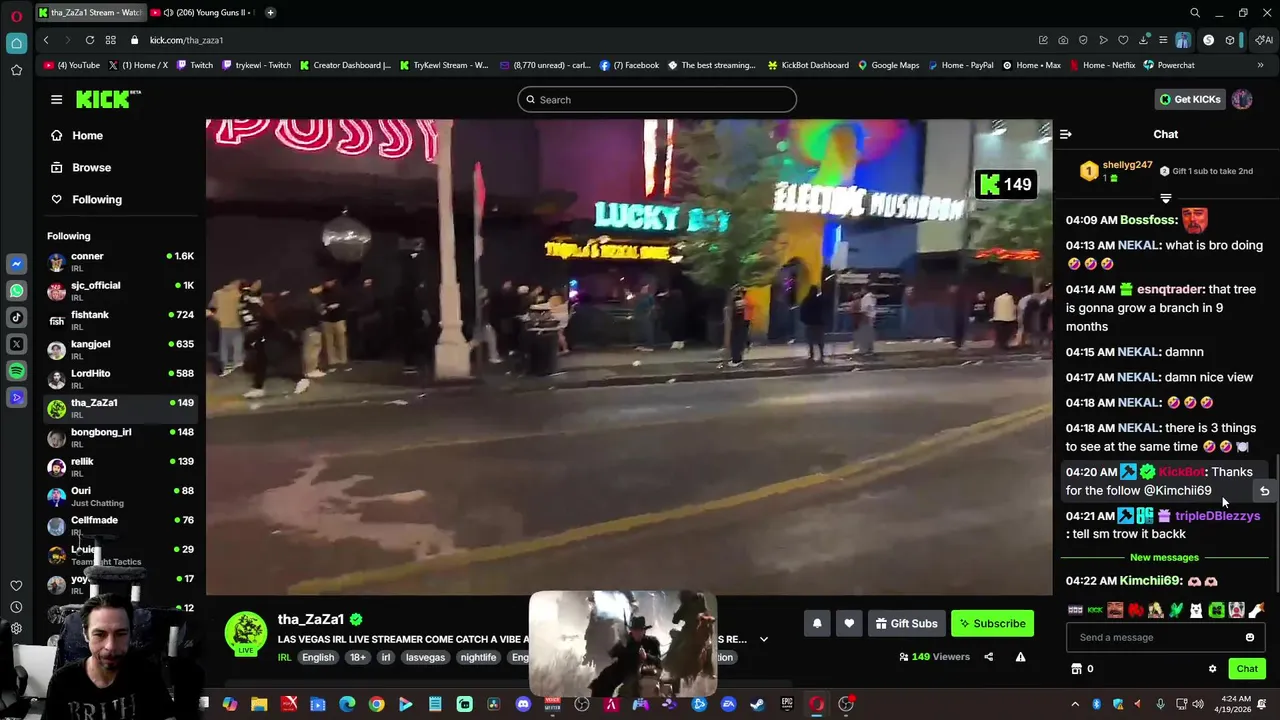Open the Home - Netflix bookmark
The height and width of the screenshot is (720, 1280).
tap(1101, 65)
